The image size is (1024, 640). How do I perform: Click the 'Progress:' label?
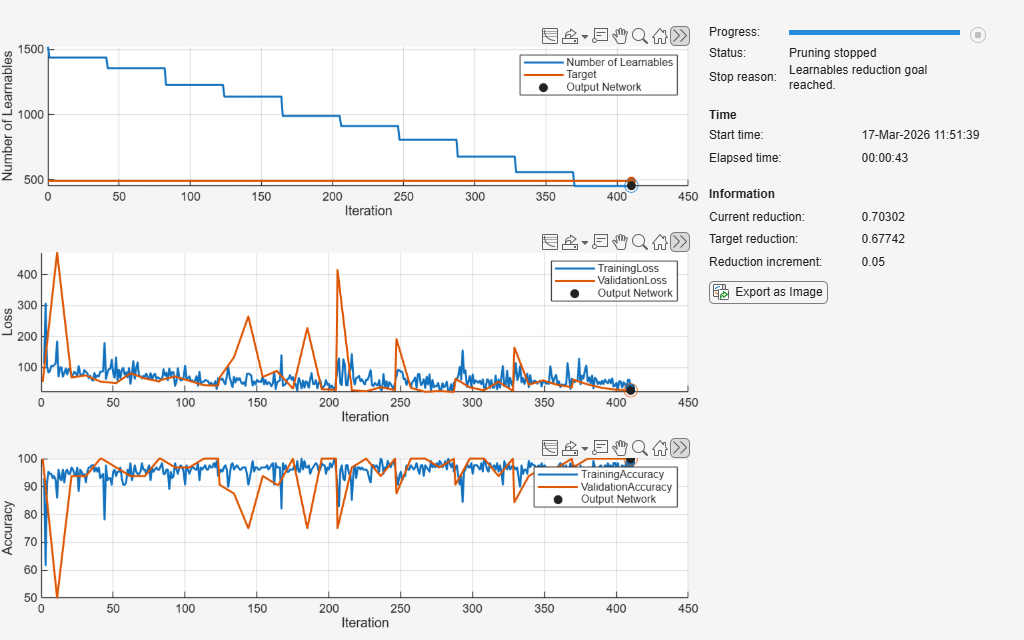click(735, 32)
